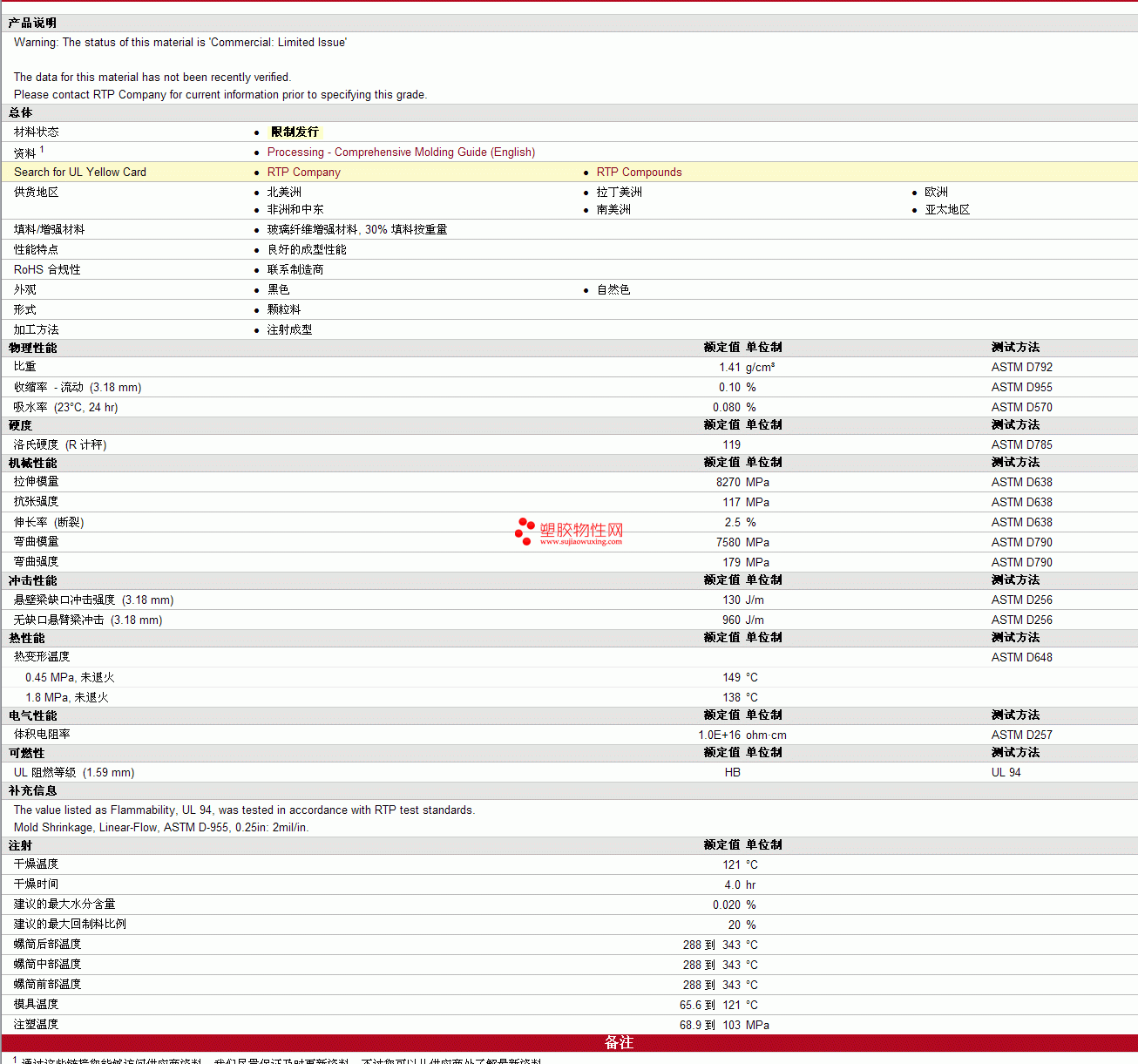This screenshot has width=1138, height=1064.
Task: Click the 机械性能 section header
Action: tap(32, 463)
